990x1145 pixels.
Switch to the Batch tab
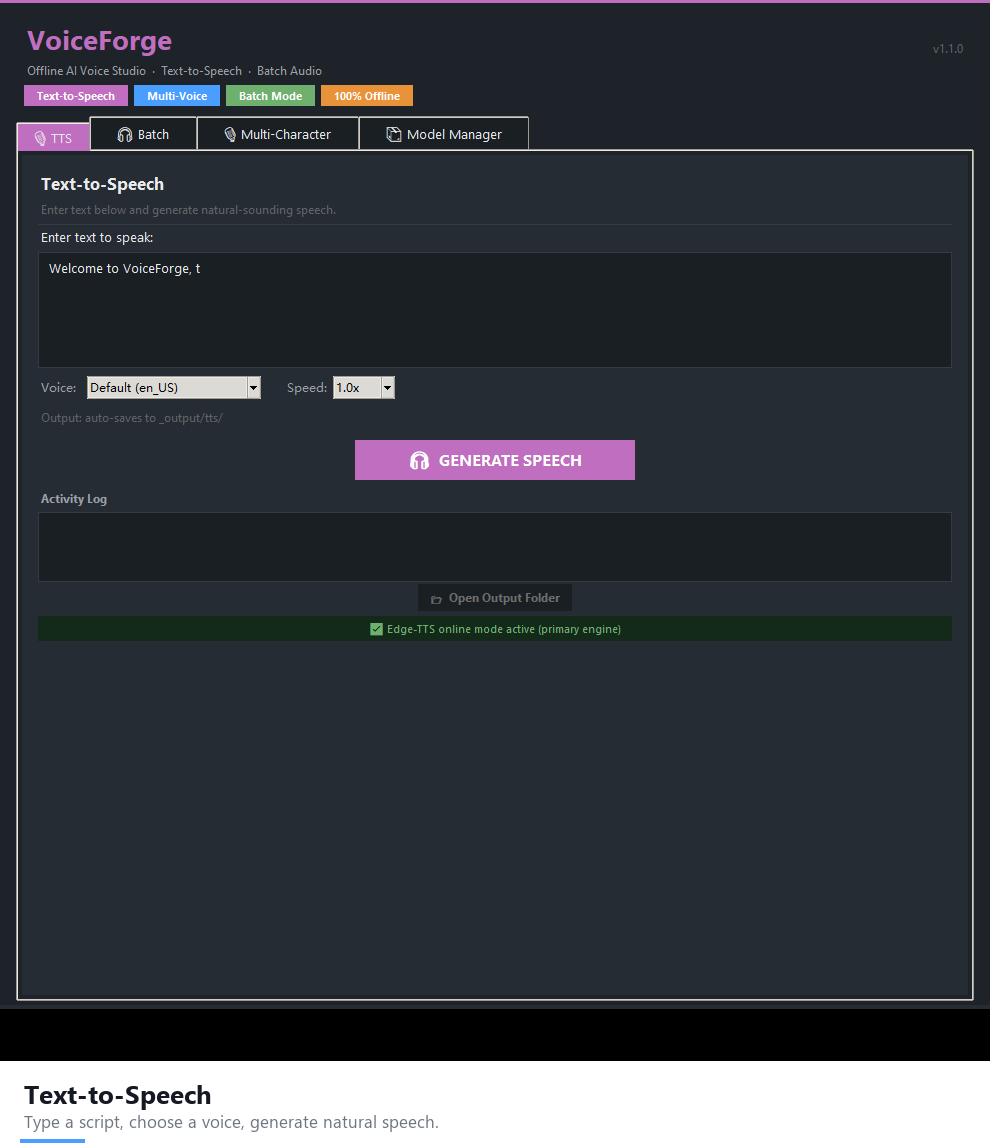pyautogui.click(x=143, y=134)
